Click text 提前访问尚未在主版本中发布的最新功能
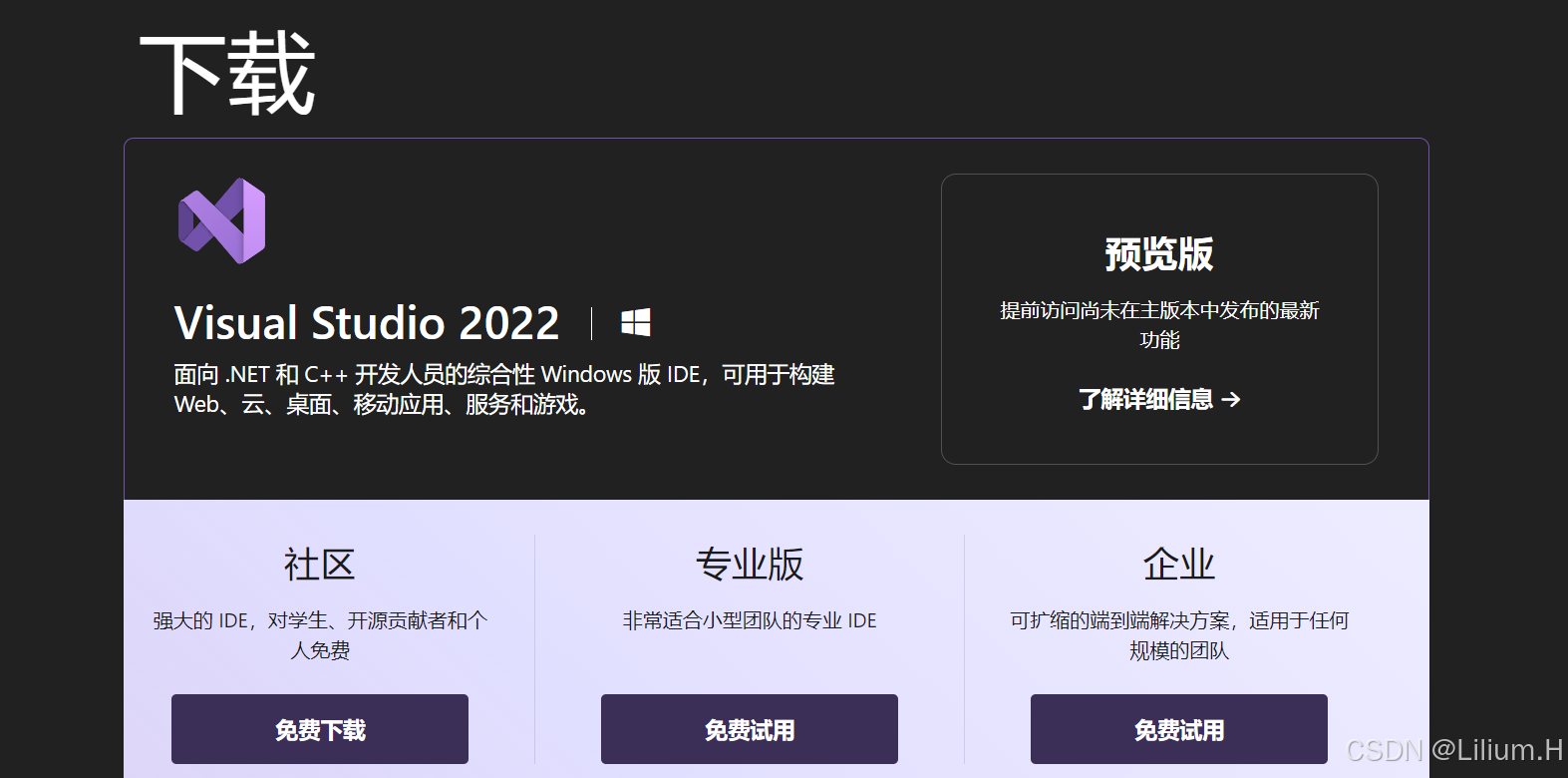The image size is (1568, 778). click(x=1159, y=325)
